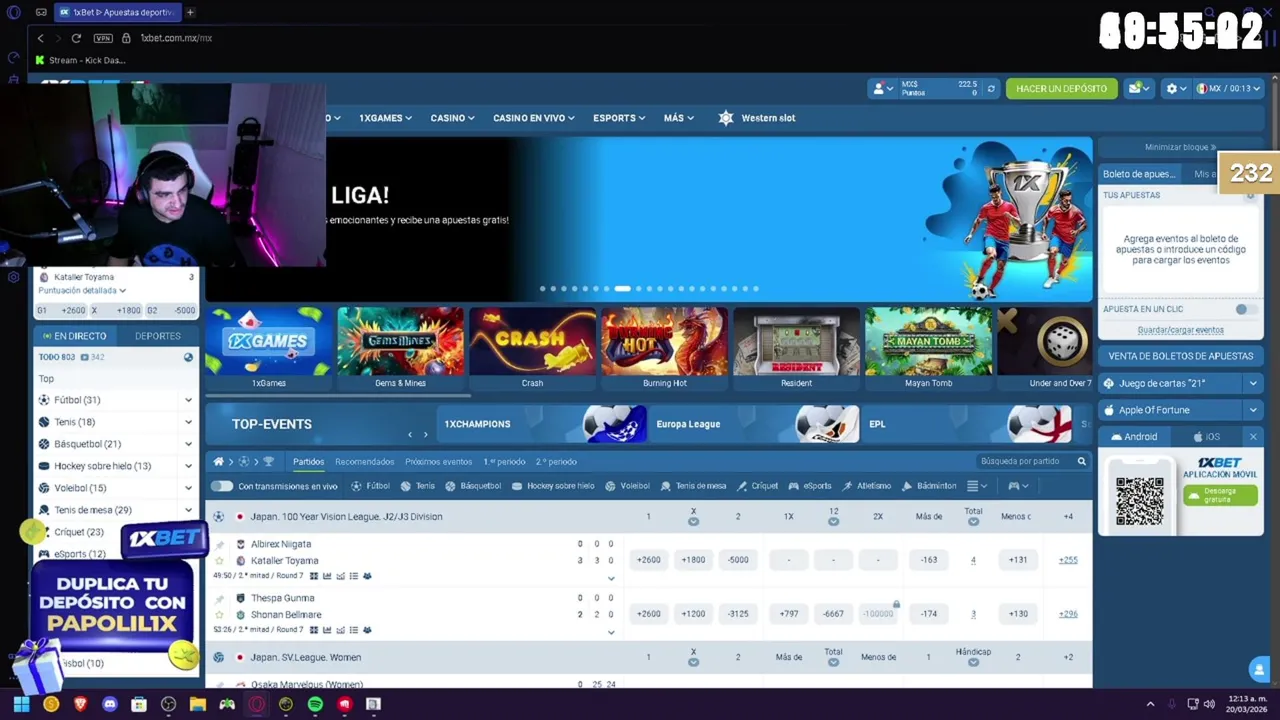Filter by Atletismo in sports bar
This screenshot has width=1280, height=720.
coord(866,486)
